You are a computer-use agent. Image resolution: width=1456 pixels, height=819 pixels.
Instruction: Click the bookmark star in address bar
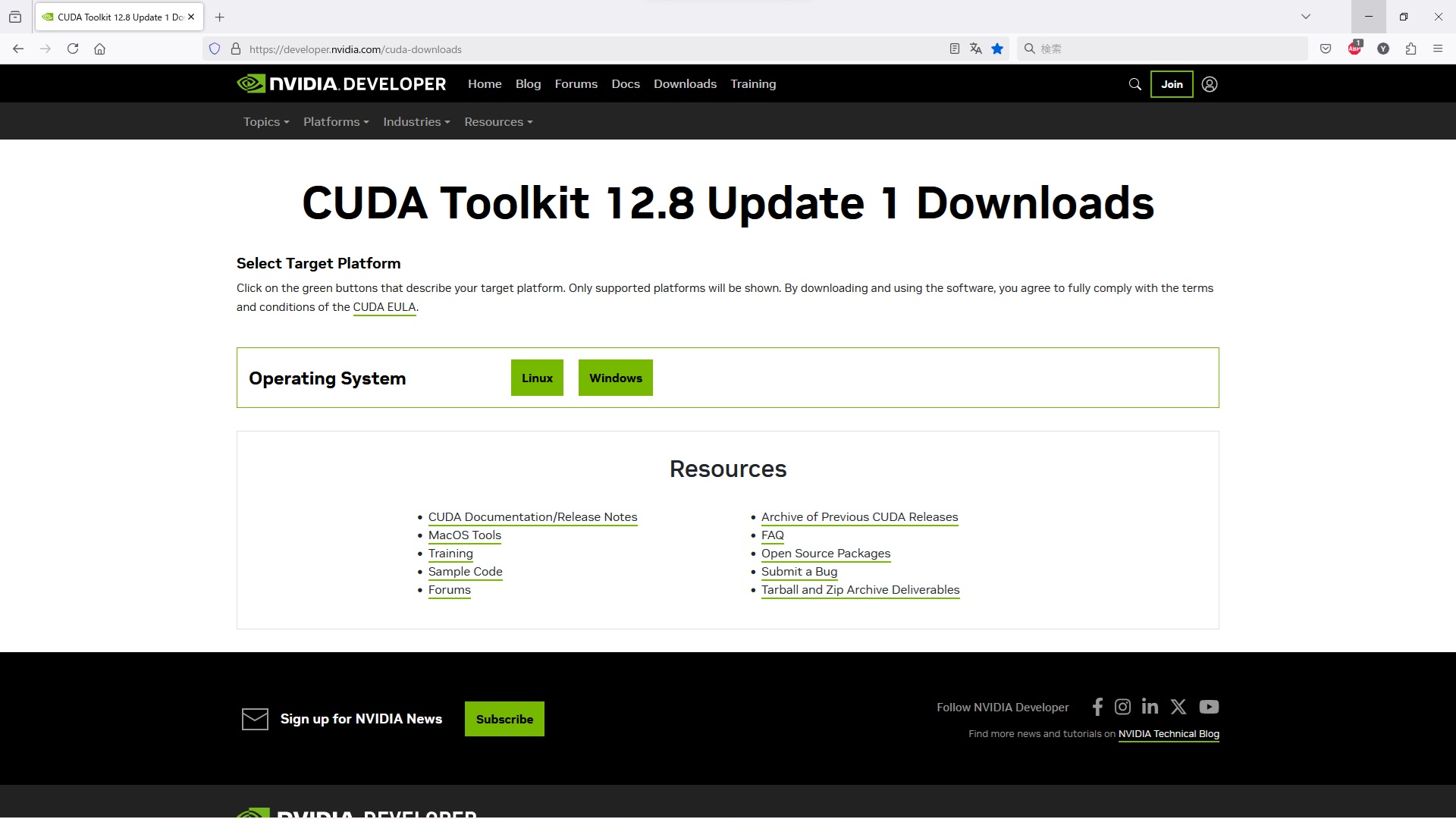tap(997, 49)
